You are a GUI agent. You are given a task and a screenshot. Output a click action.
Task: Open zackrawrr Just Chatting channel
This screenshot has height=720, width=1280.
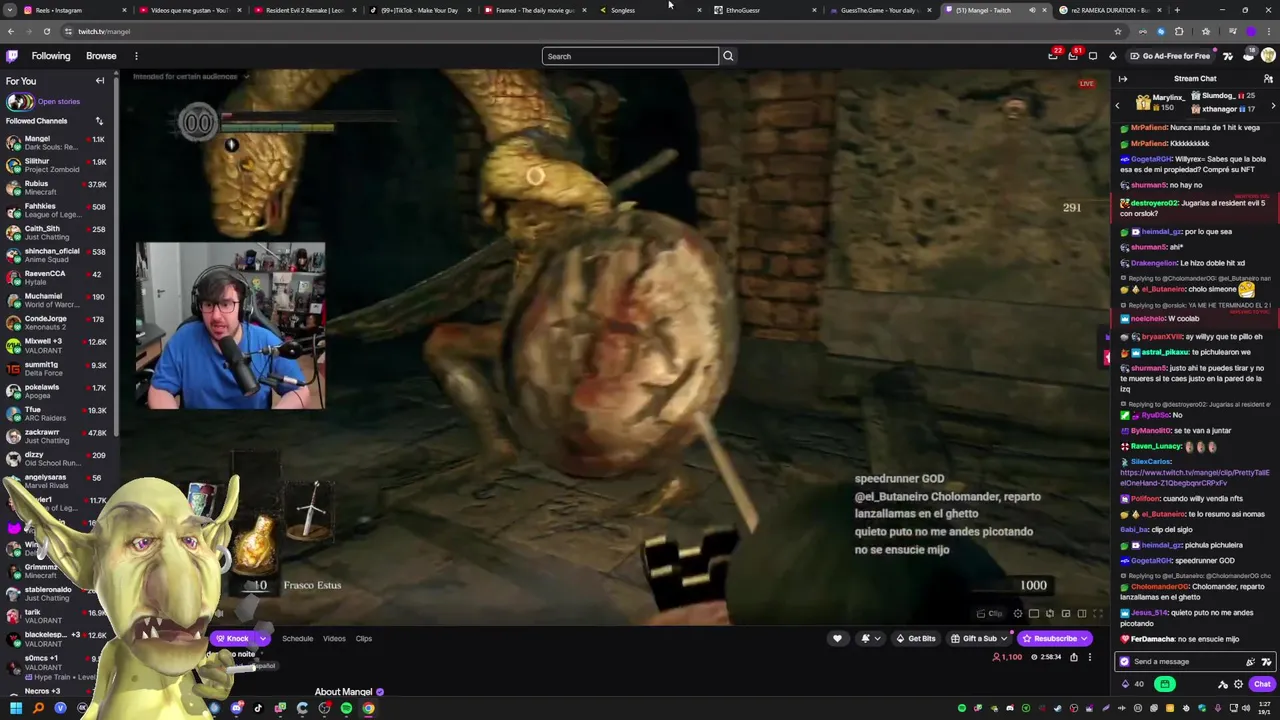pyautogui.click(x=58, y=436)
